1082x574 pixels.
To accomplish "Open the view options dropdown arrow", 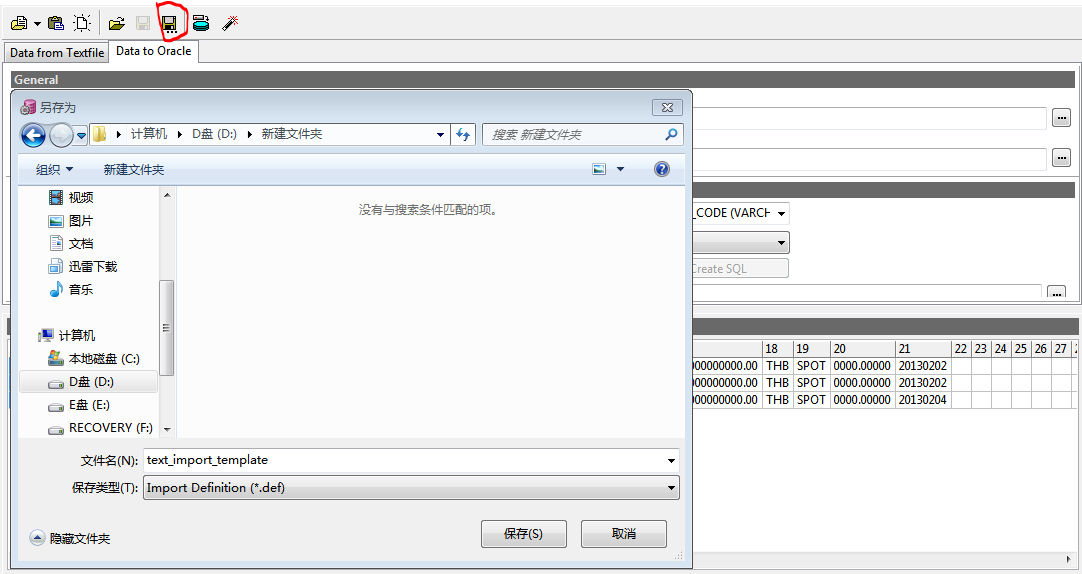I will [620, 169].
